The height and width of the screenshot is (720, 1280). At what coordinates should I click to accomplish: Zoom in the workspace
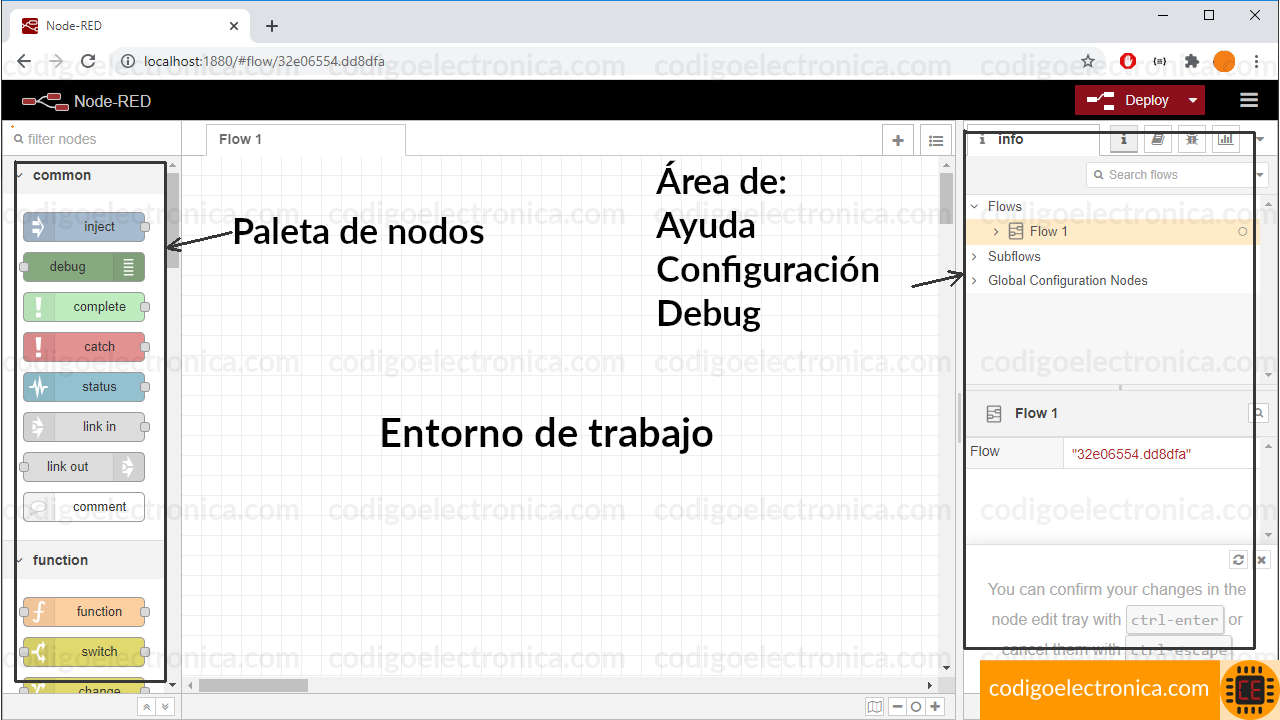click(x=935, y=707)
